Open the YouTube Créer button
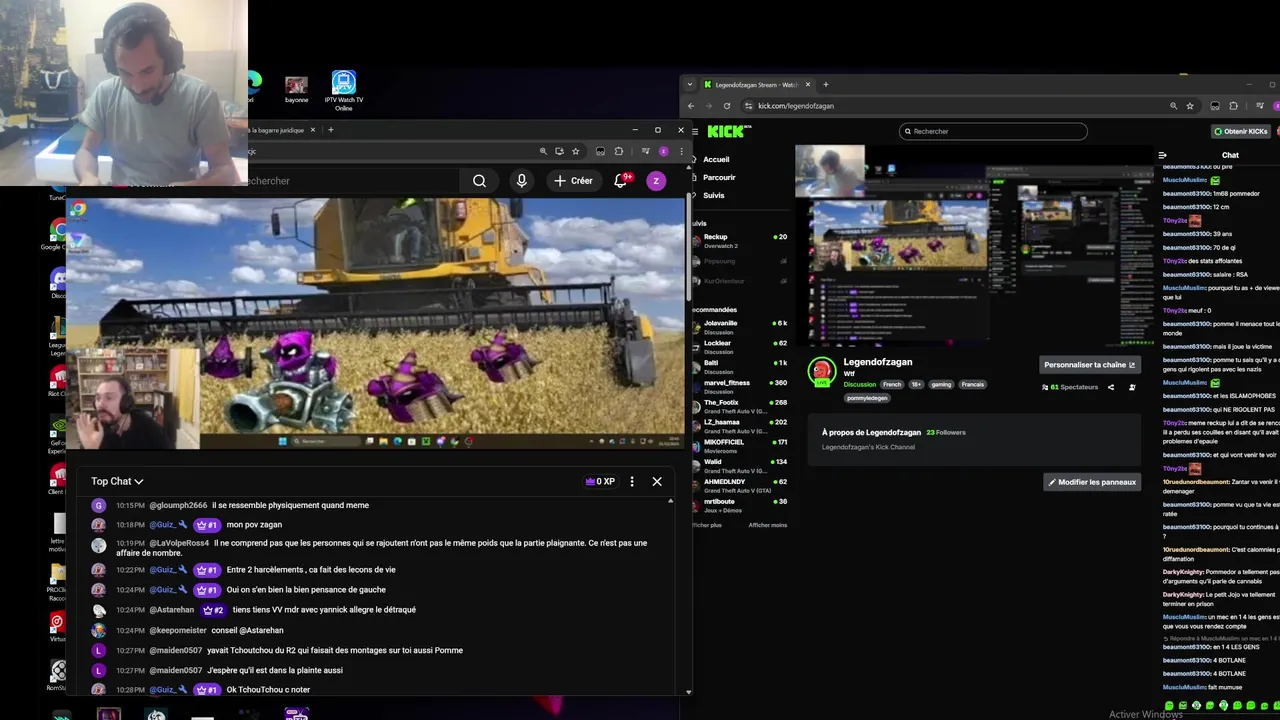 (574, 181)
